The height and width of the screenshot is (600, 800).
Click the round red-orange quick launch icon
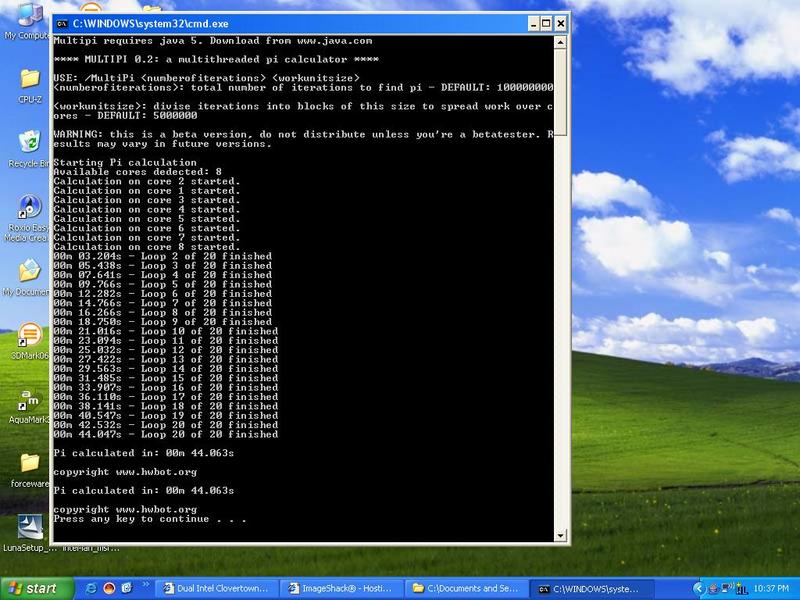109,588
